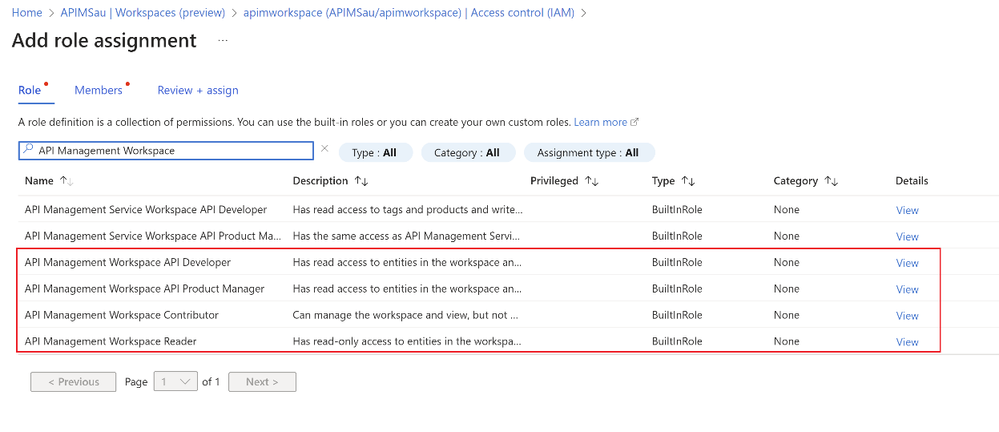999x432 pixels.
Task: Open the ellipsis menu beside Add role assignment
Action: (x=222, y=40)
